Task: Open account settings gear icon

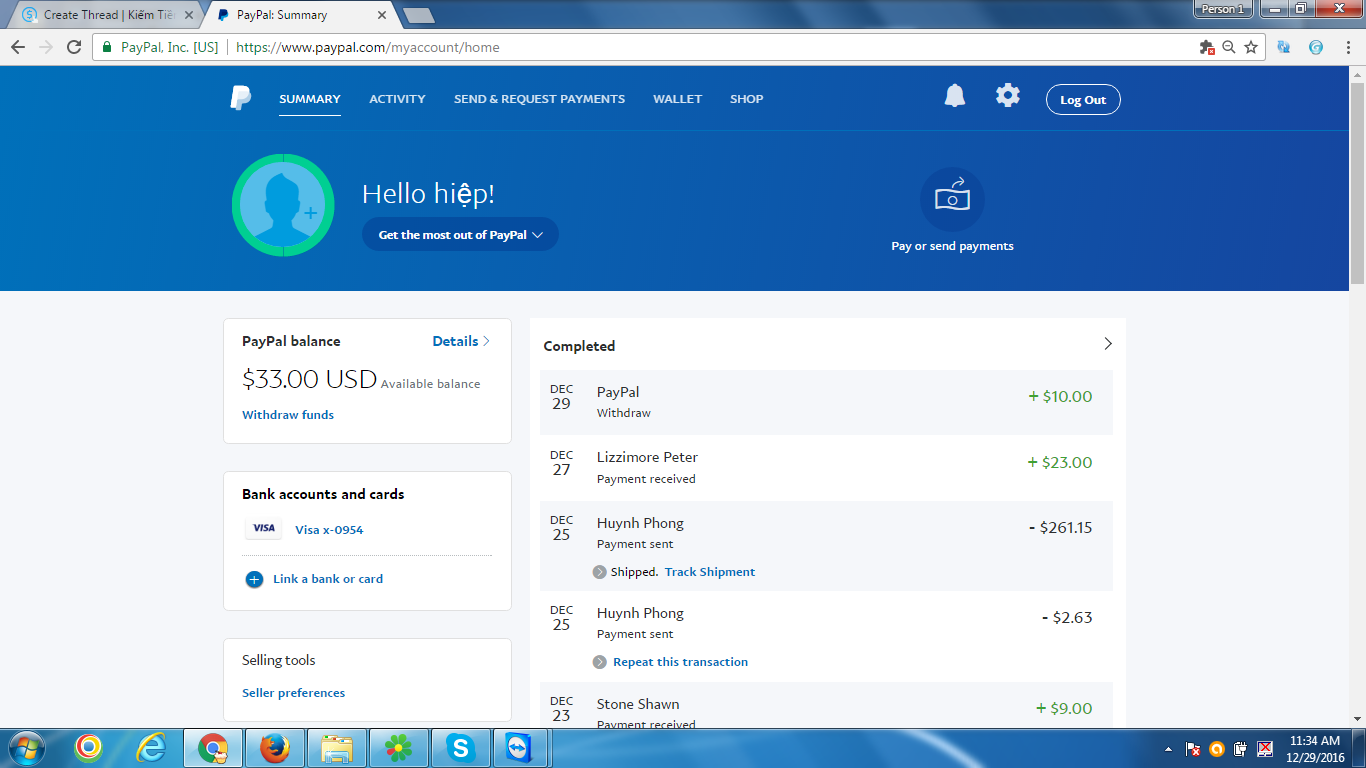Action: tap(1007, 96)
